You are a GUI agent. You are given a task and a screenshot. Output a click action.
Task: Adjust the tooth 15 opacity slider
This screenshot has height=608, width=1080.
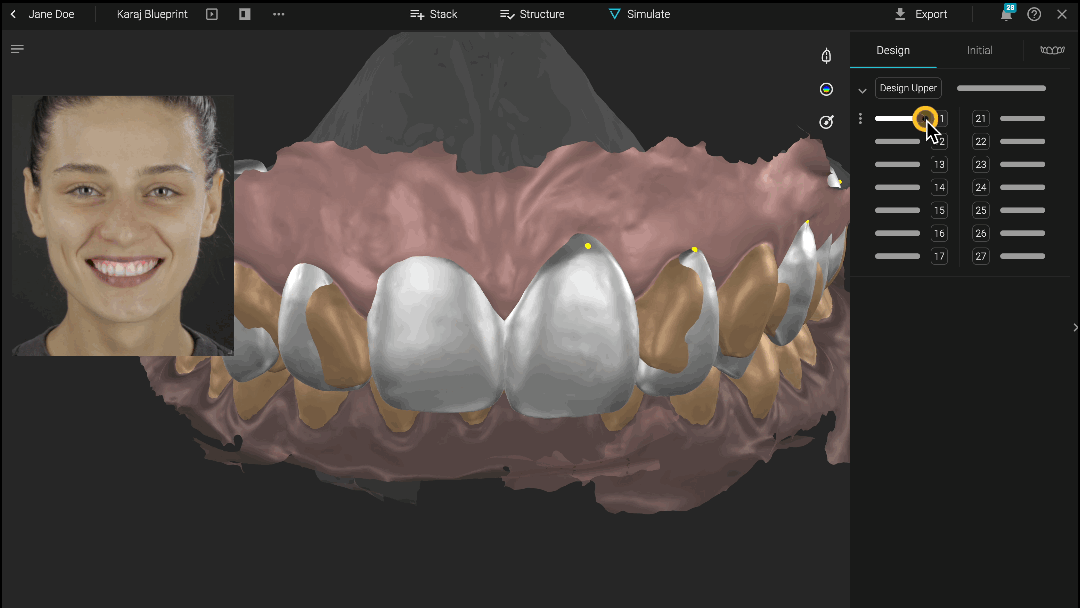coord(897,210)
